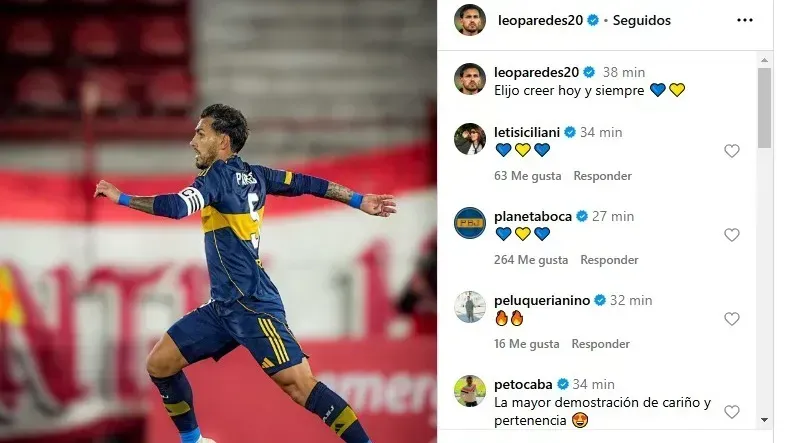Reply to letisiciliani's comment
Image resolution: width=809 pixels, height=443 pixels.
602,176
